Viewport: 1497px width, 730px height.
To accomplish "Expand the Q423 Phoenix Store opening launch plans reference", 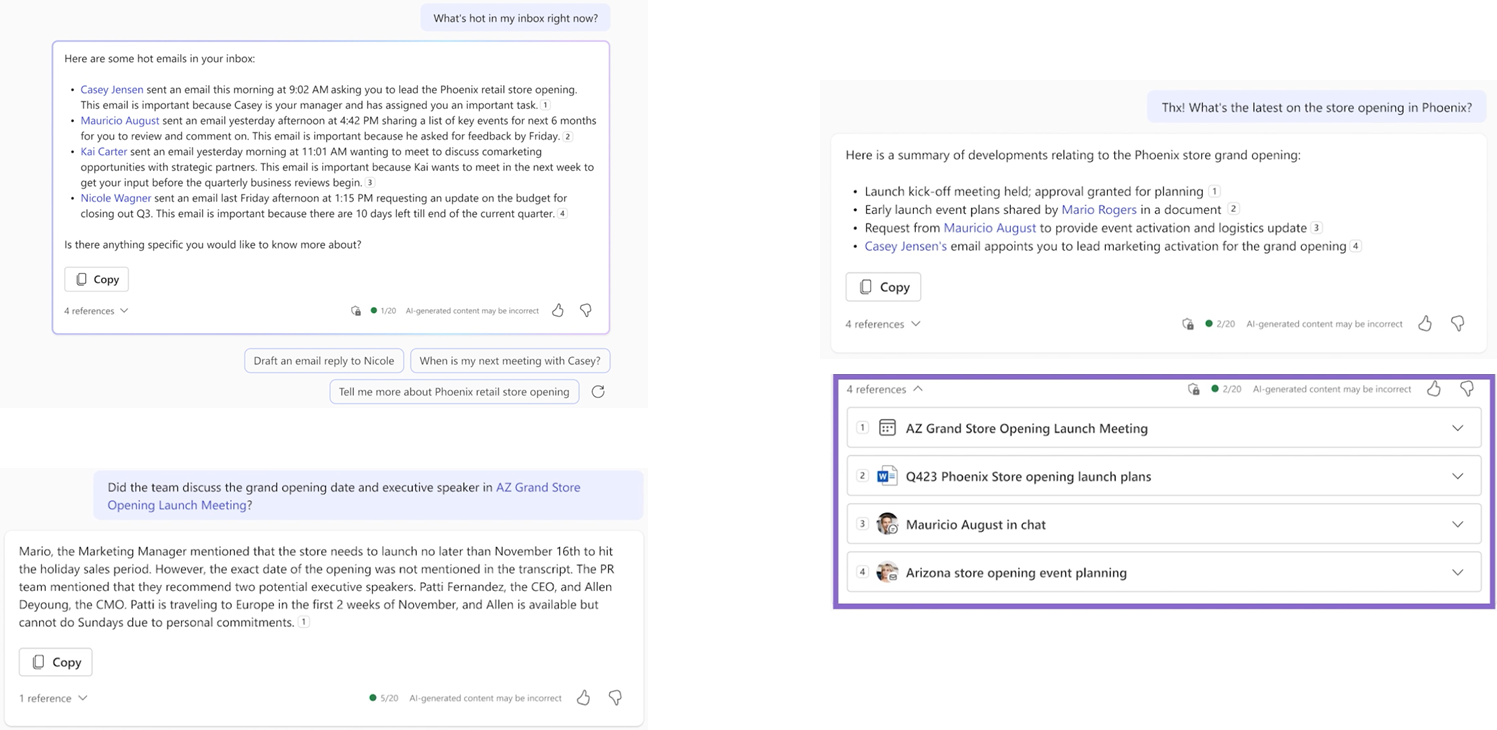I will [1457, 476].
